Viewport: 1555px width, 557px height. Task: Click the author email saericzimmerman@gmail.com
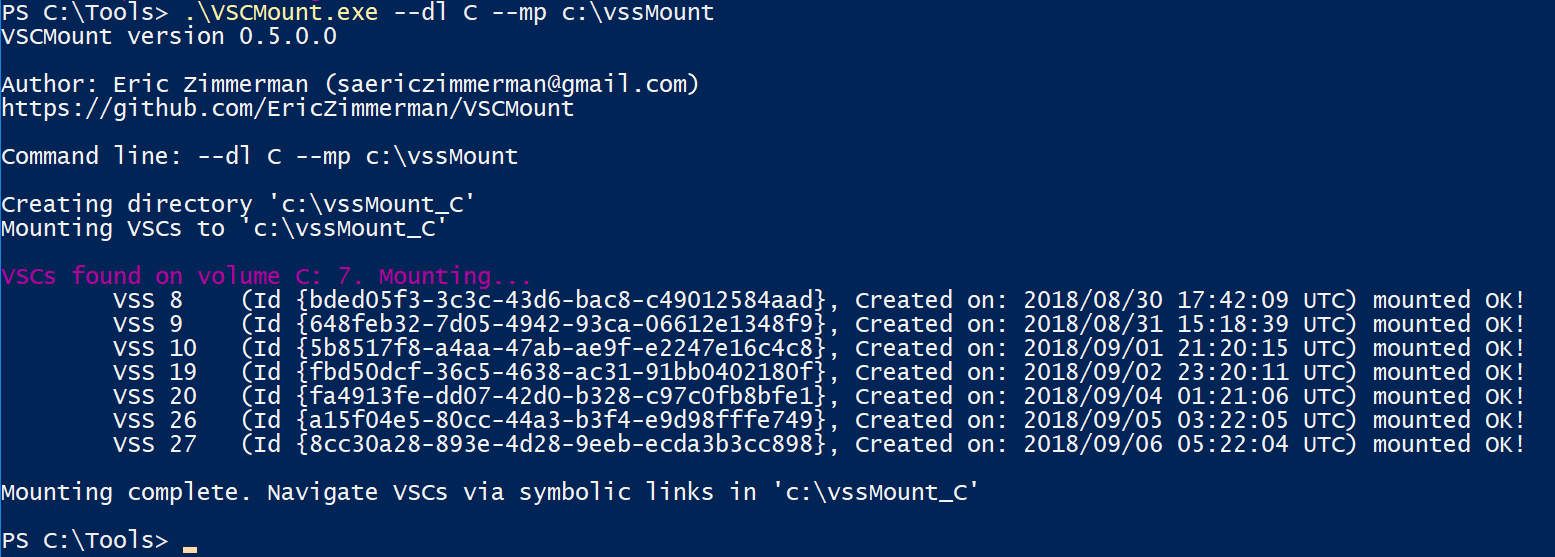(x=512, y=84)
